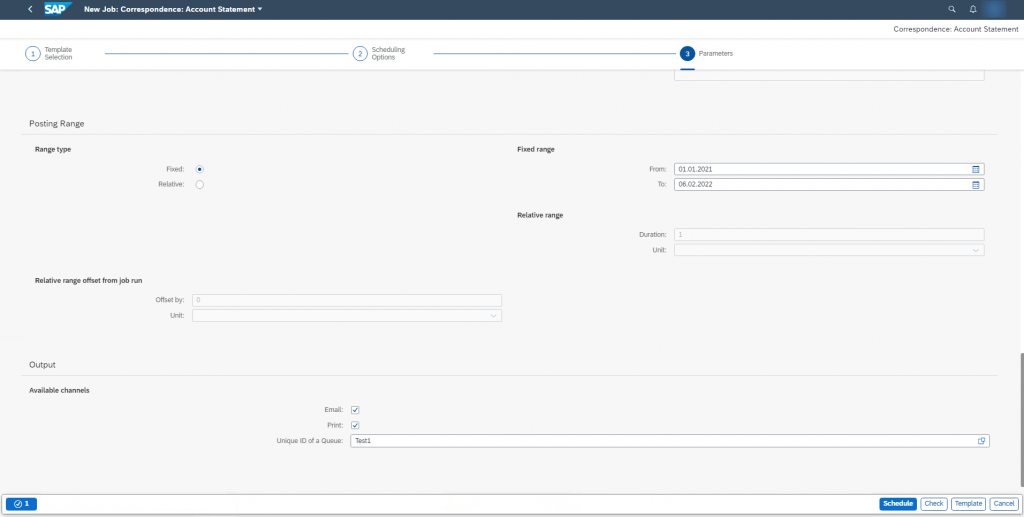Toggle the Print channel checkbox

click(355, 426)
